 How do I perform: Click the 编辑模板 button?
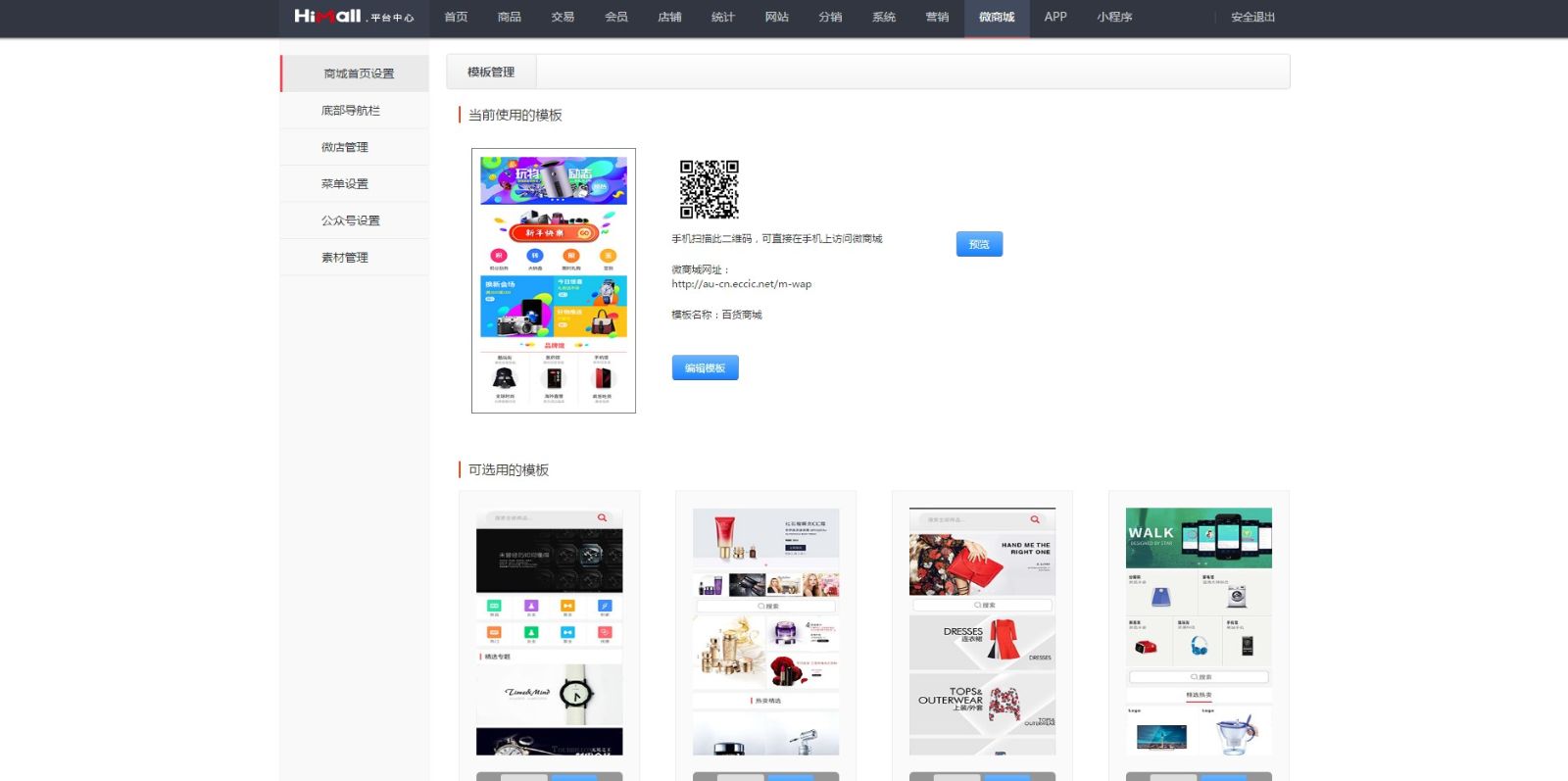click(705, 368)
